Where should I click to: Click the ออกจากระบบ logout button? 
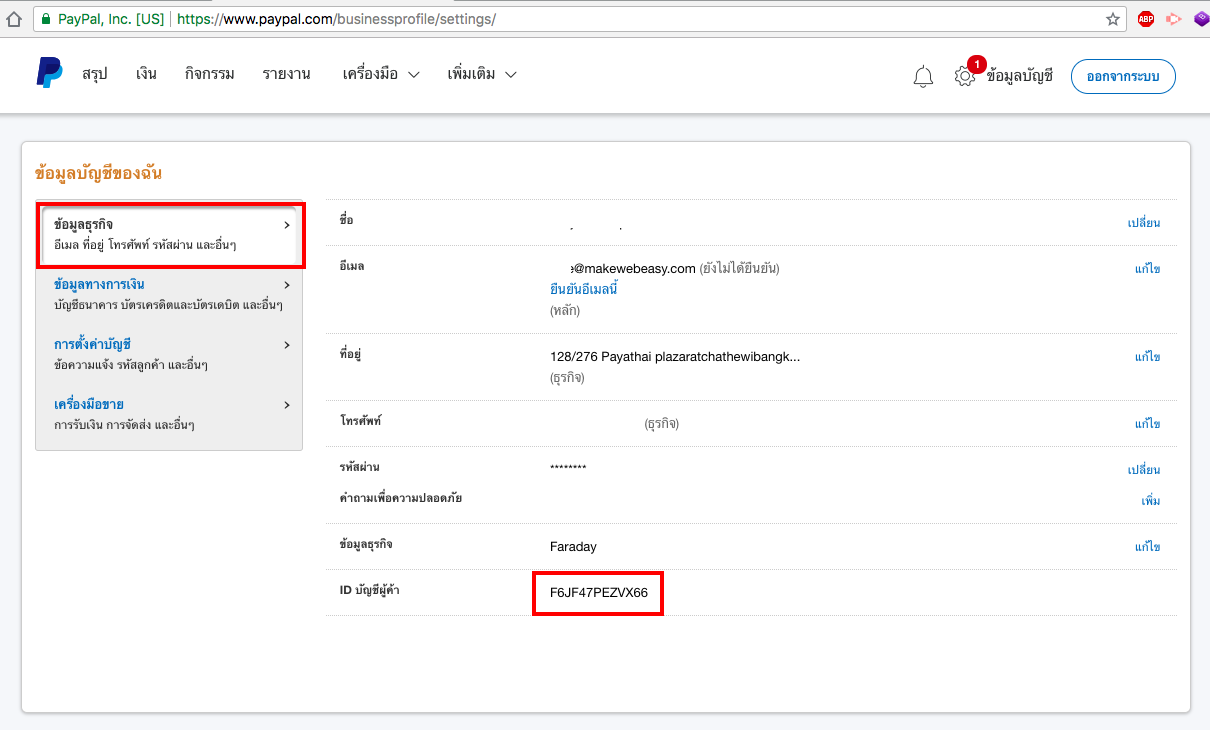pyautogui.click(x=1122, y=76)
